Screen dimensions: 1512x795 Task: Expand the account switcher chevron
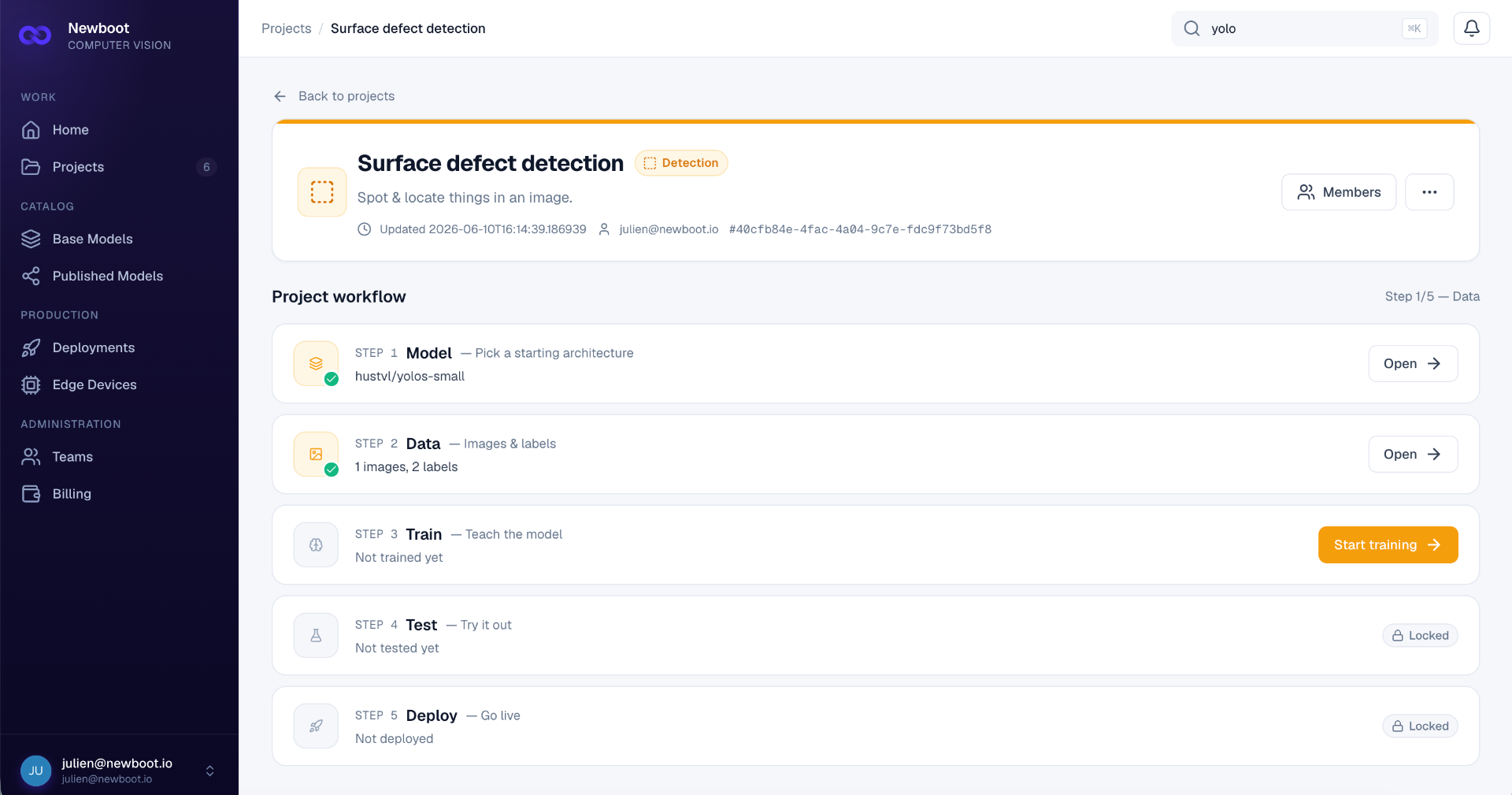click(x=209, y=771)
